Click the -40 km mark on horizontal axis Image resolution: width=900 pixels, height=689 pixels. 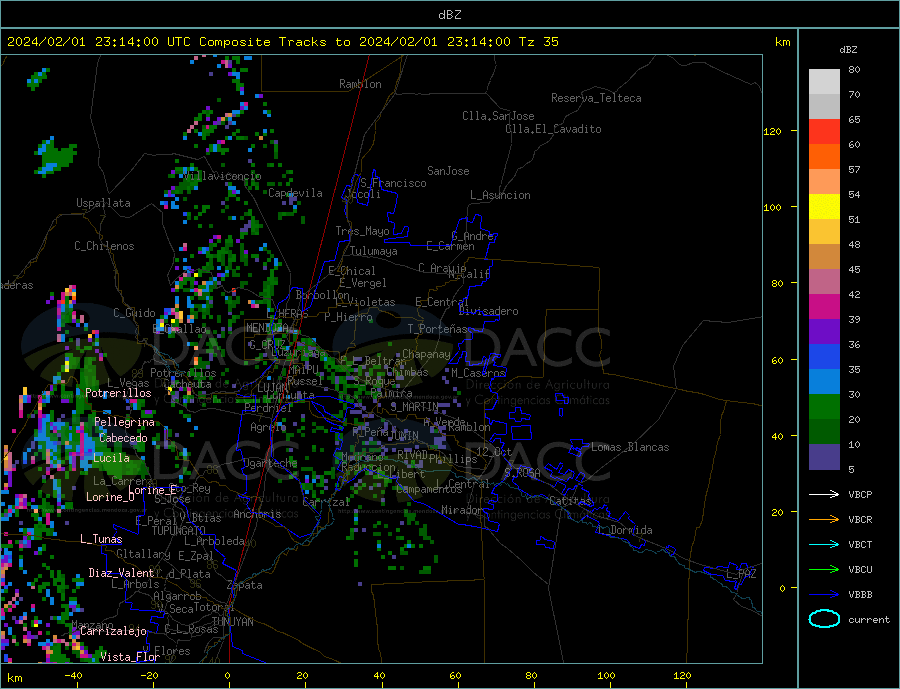click(x=73, y=676)
